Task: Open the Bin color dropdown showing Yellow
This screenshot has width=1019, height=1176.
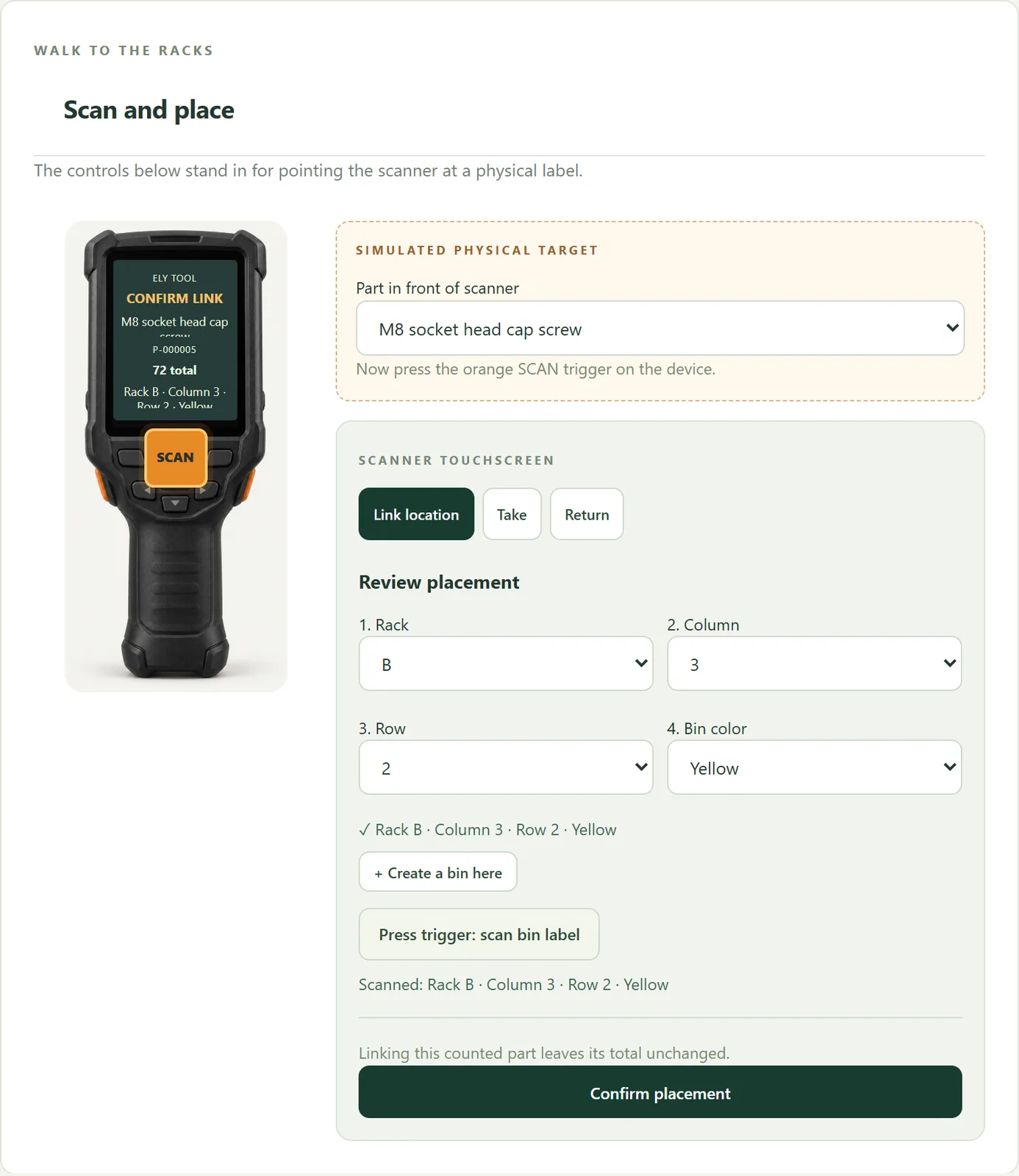Action: [x=815, y=767]
